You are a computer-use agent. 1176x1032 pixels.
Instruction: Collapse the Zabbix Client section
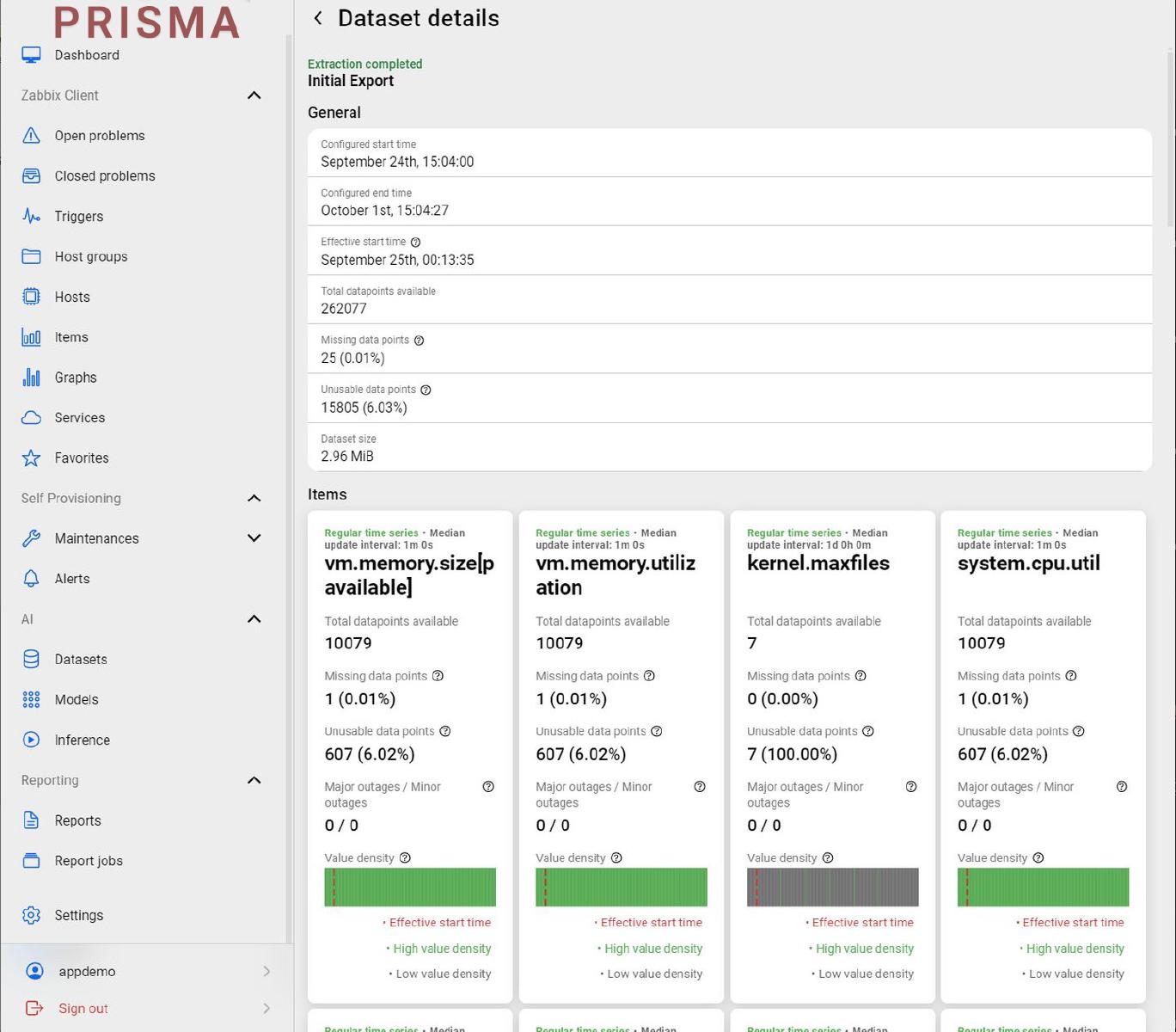254,95
